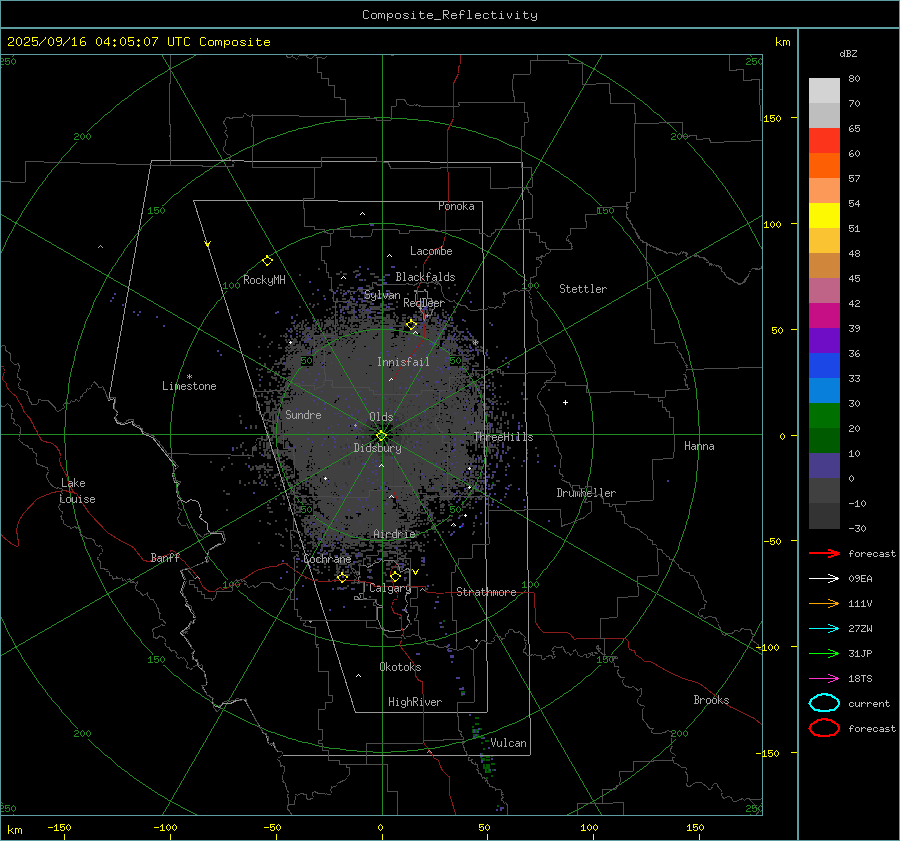Click the purple 39–36 dBZ swatch

(824, 340)
